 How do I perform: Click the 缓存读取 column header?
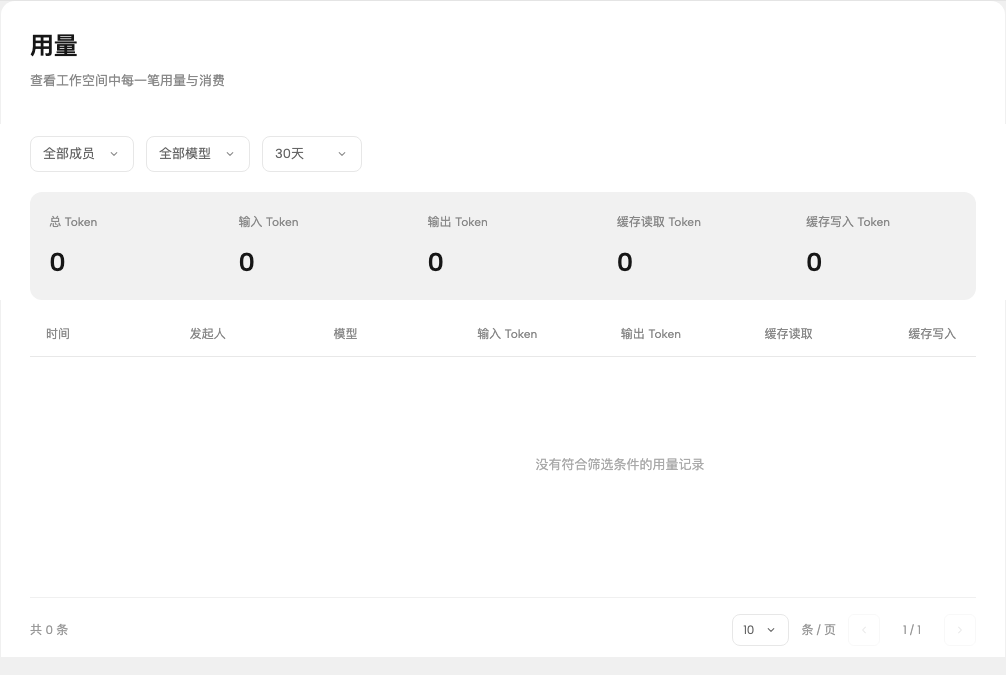pos(789,334)
